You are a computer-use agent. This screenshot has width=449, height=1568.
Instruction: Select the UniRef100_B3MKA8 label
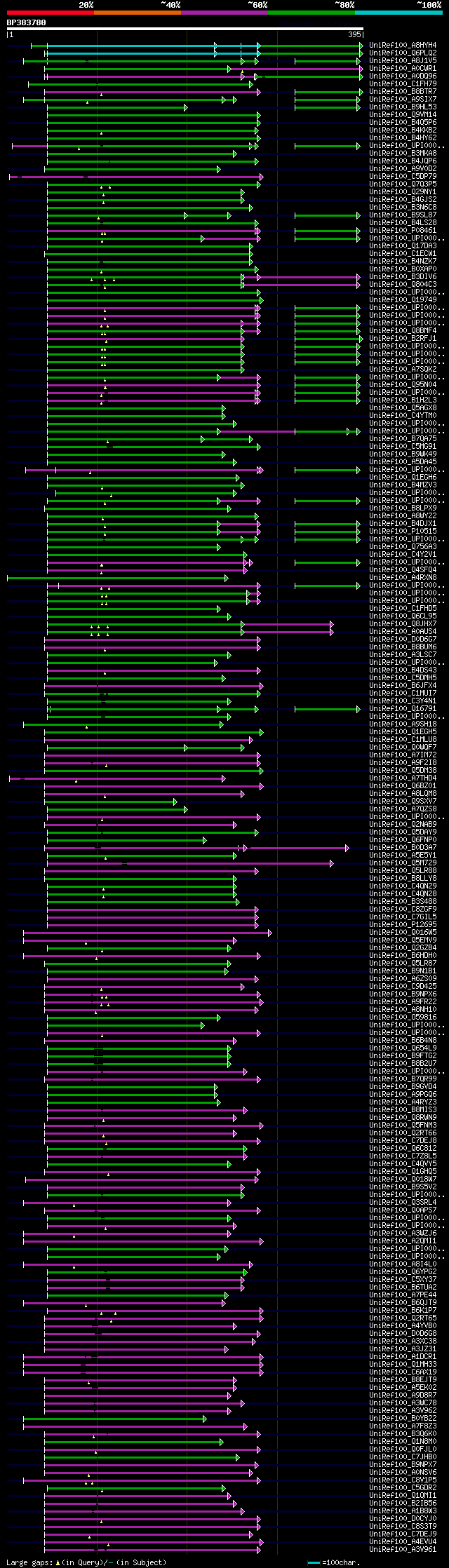tap(403, 153)
